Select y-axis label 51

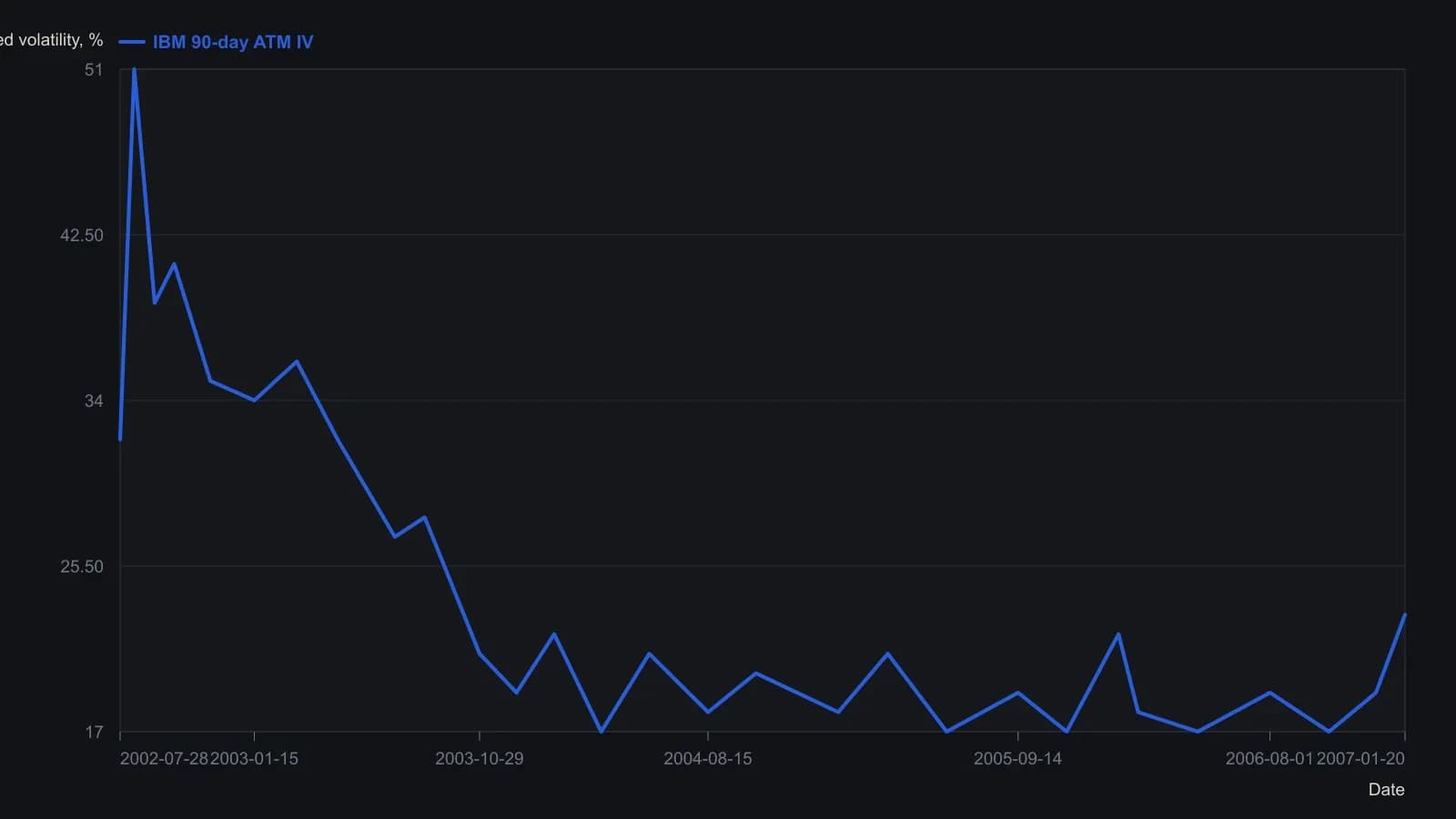tap(94, 70)
